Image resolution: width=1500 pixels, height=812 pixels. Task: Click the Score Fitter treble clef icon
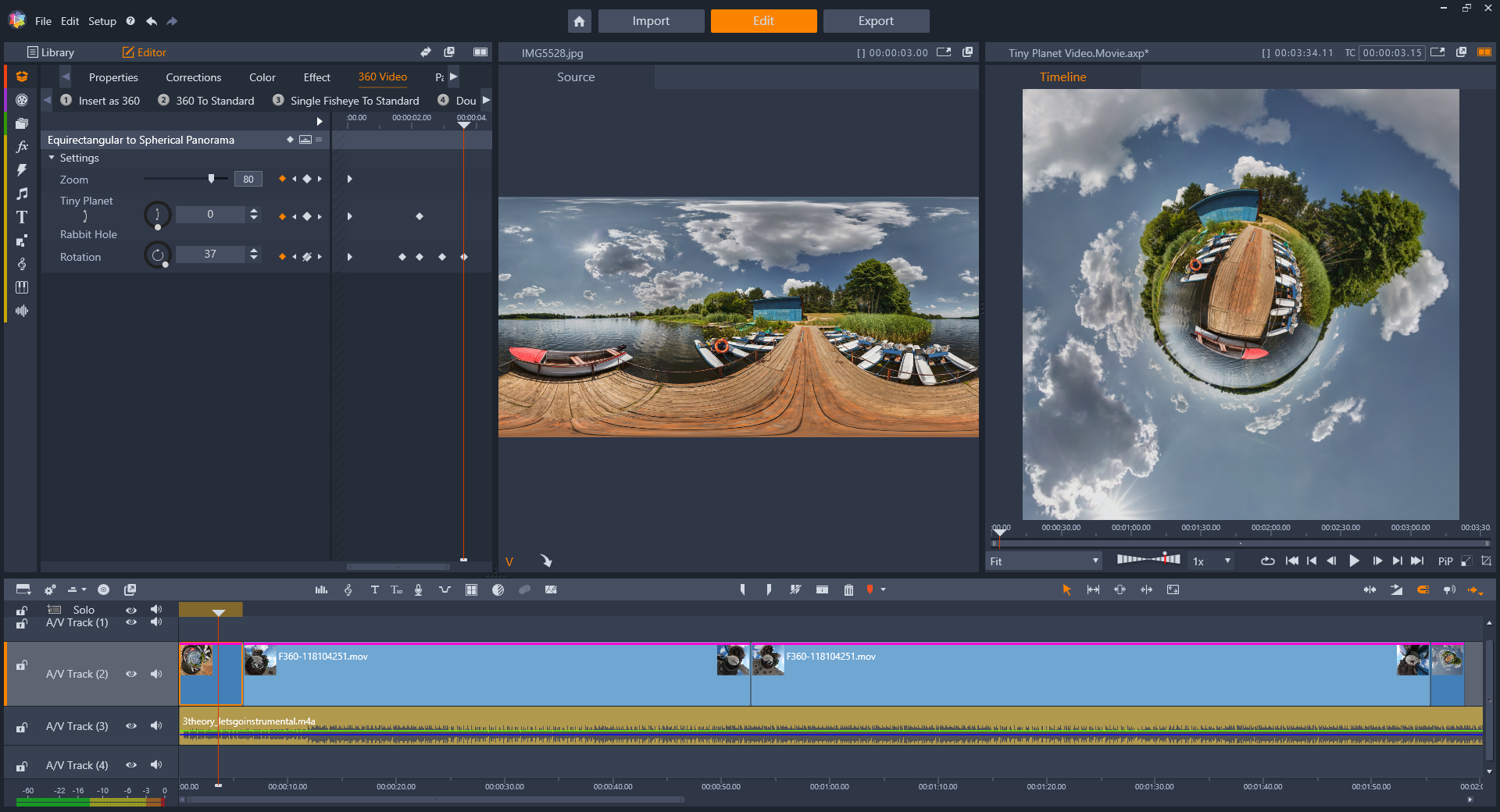pyautogui.click(x=348, y=589)
